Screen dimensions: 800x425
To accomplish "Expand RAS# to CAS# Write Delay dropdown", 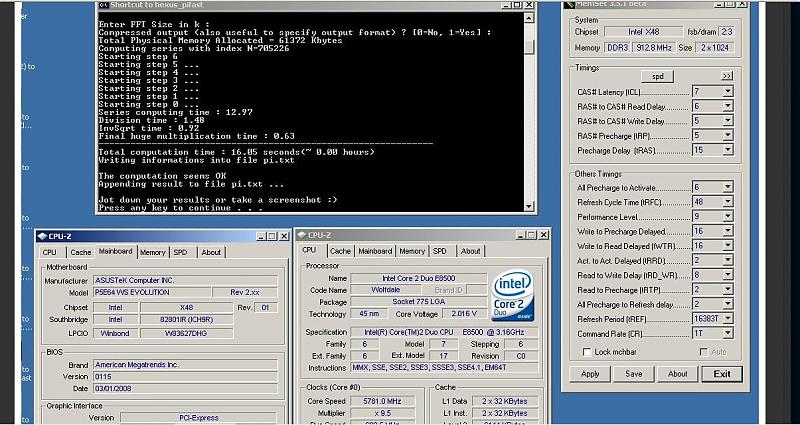I will 728,121.
